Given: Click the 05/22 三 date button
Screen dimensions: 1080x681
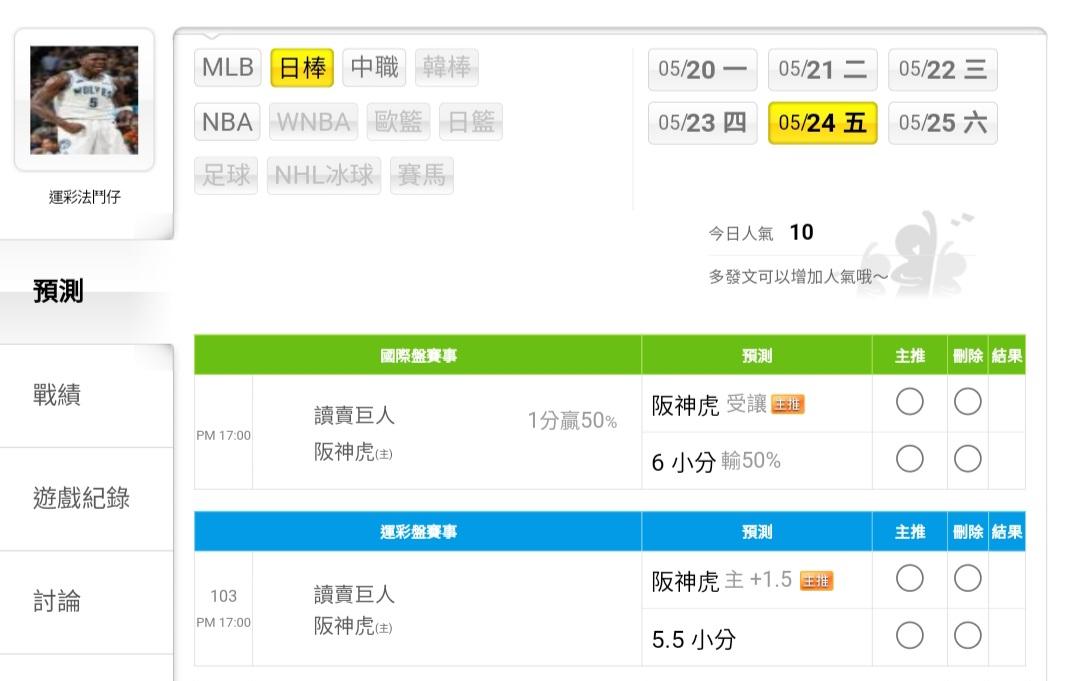Looking at the screenshot, I should click(x=942, y=69).
